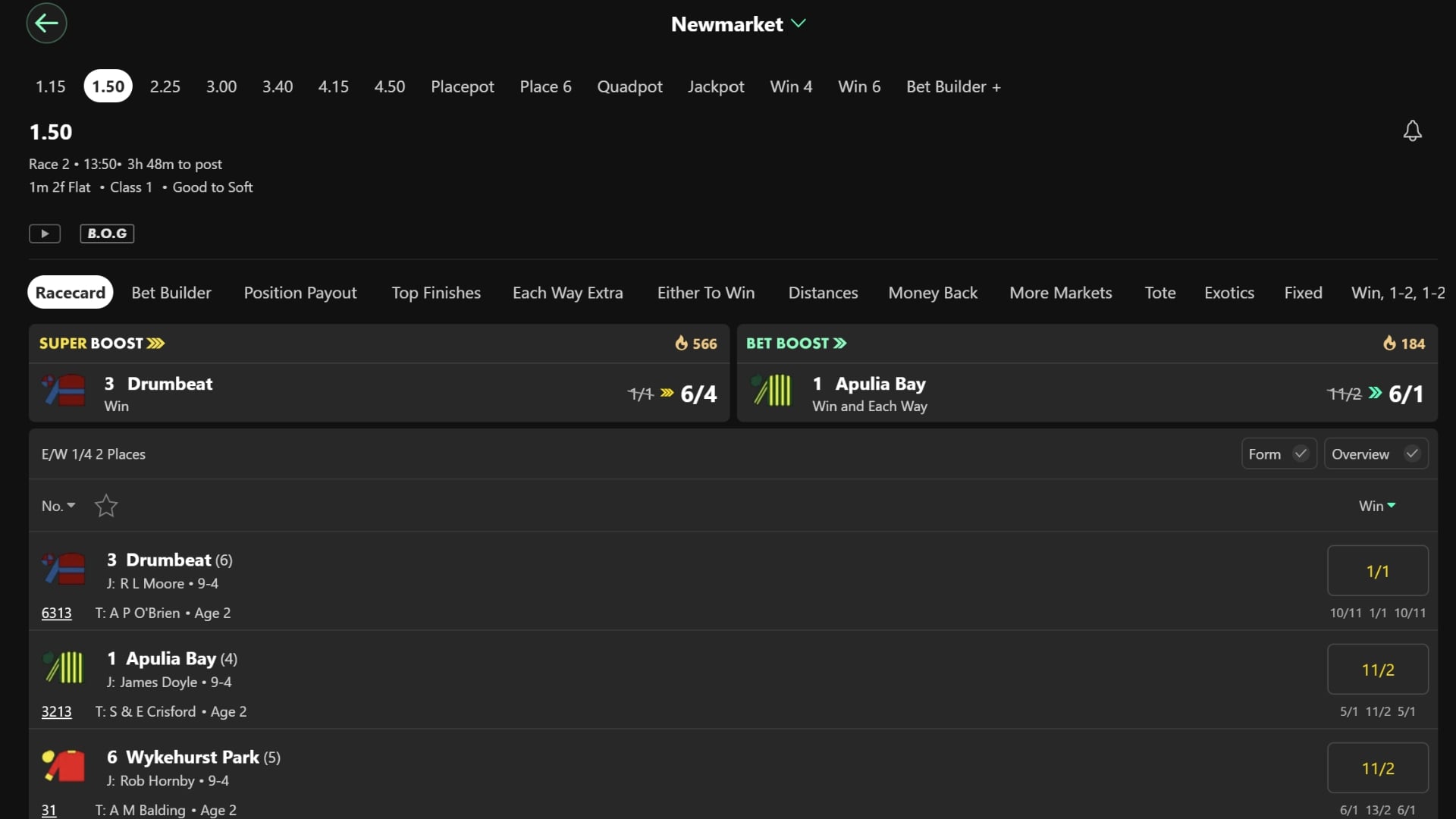Viewport: 1456px width, 819px height.
Task: Click Wykehurst Park 11/2 odds button
Action: [x=1378, y=768]
